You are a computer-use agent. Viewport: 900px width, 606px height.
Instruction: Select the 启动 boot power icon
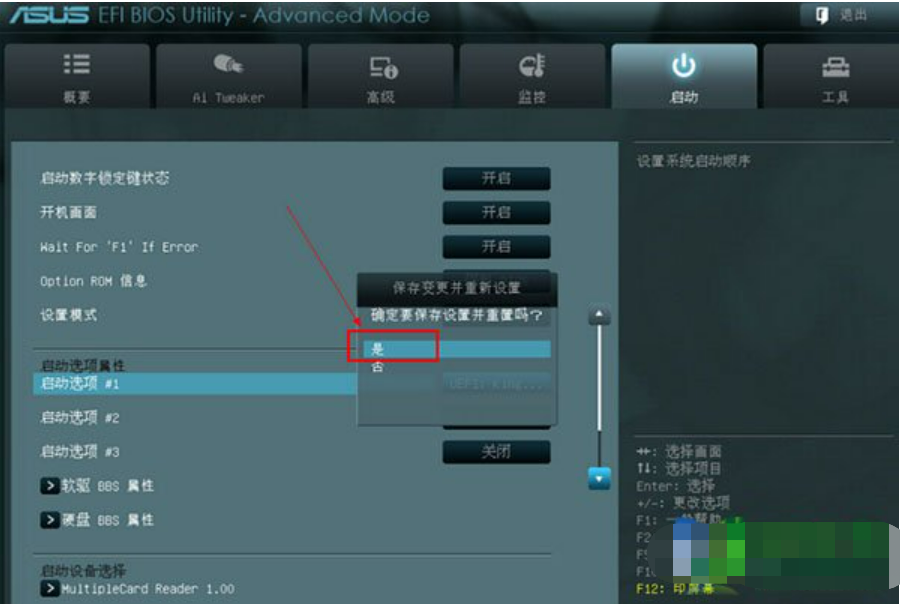point(684,65)
